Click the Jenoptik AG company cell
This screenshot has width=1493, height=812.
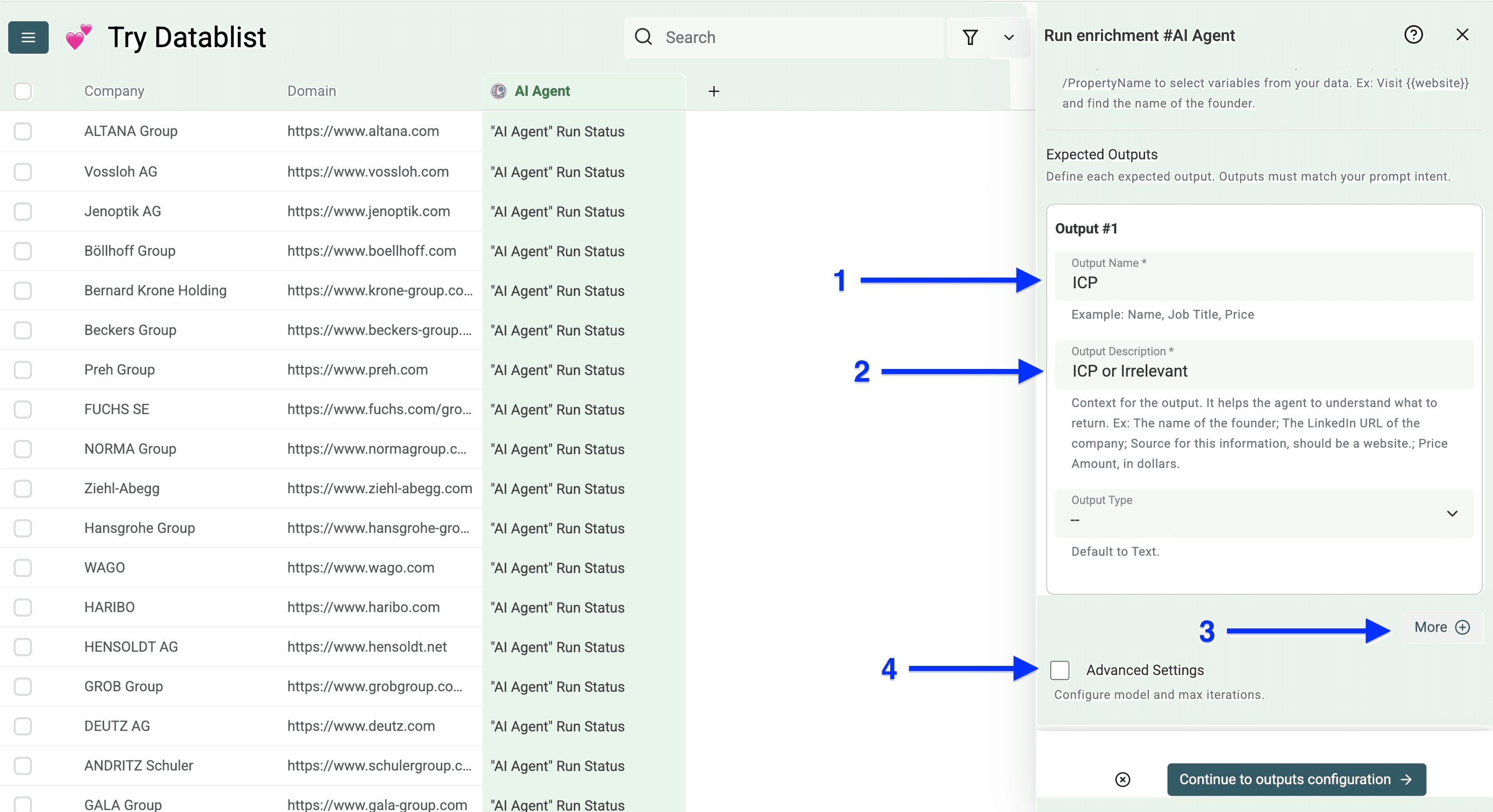pyautogui.click(x=122, y=211)
